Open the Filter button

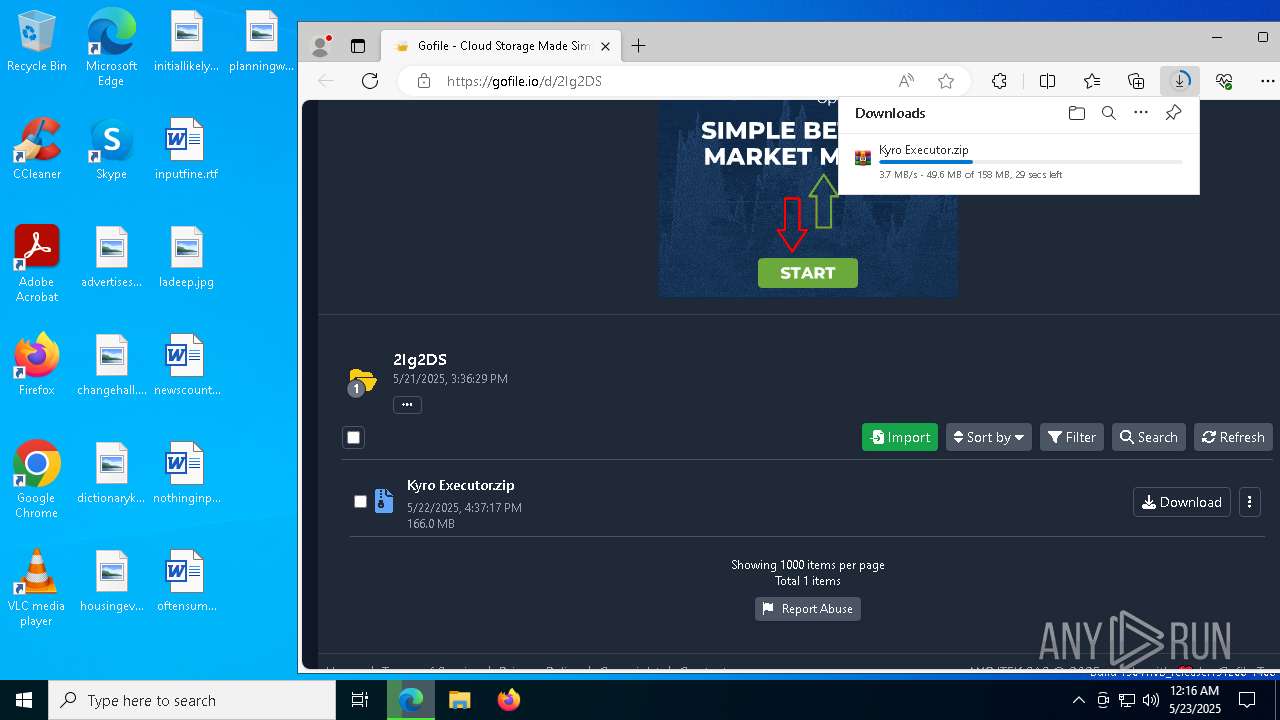pos(1072,437)
